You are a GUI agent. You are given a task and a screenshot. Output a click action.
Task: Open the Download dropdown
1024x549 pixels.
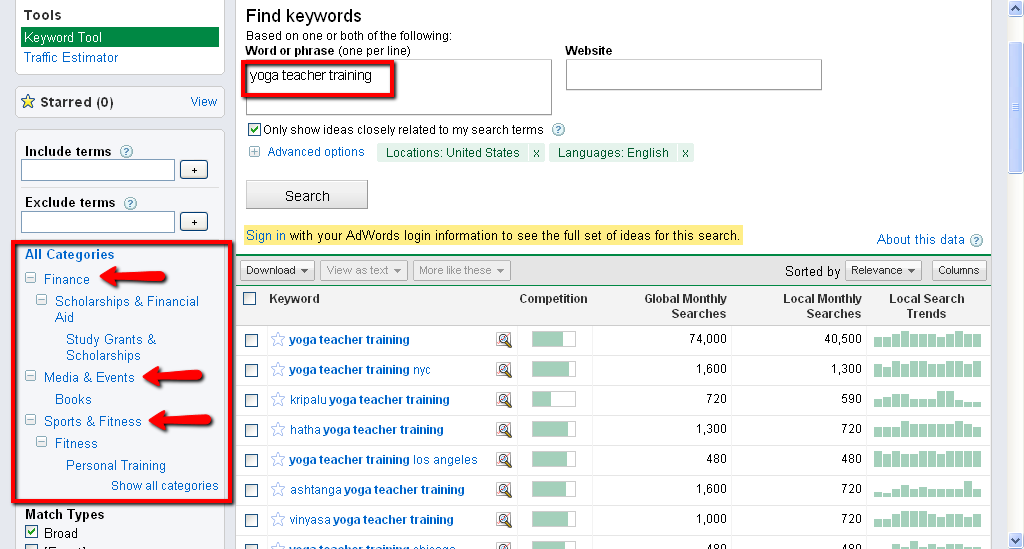click(278, 270)
